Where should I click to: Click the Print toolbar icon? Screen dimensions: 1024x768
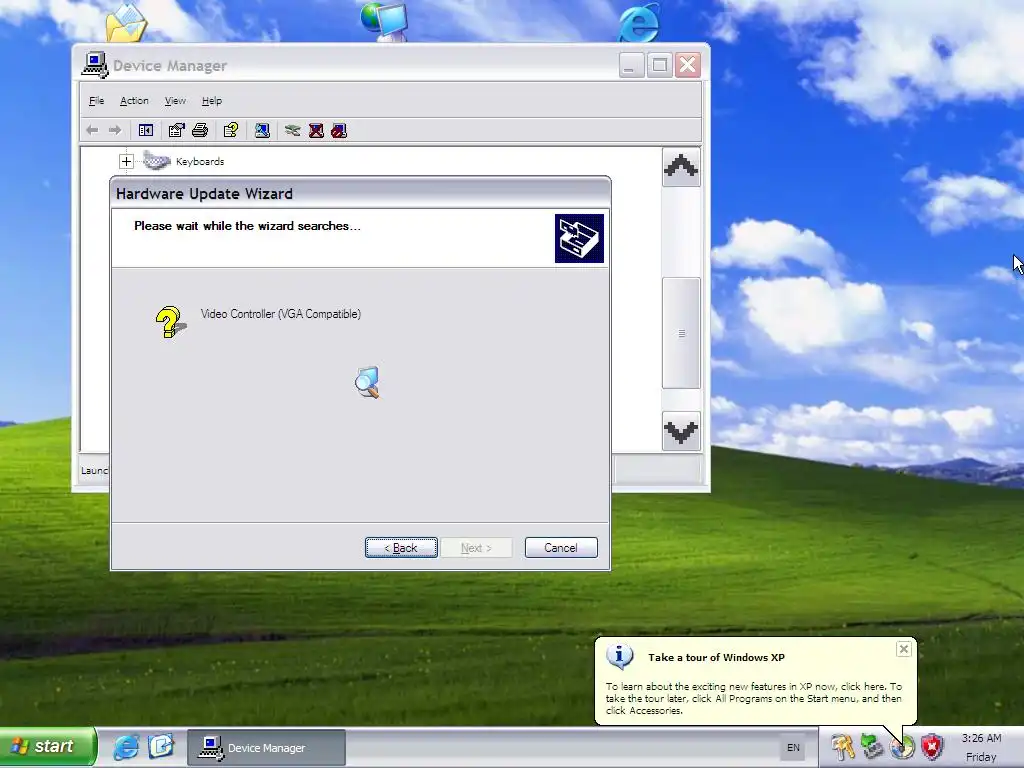(x=200, y=131)
